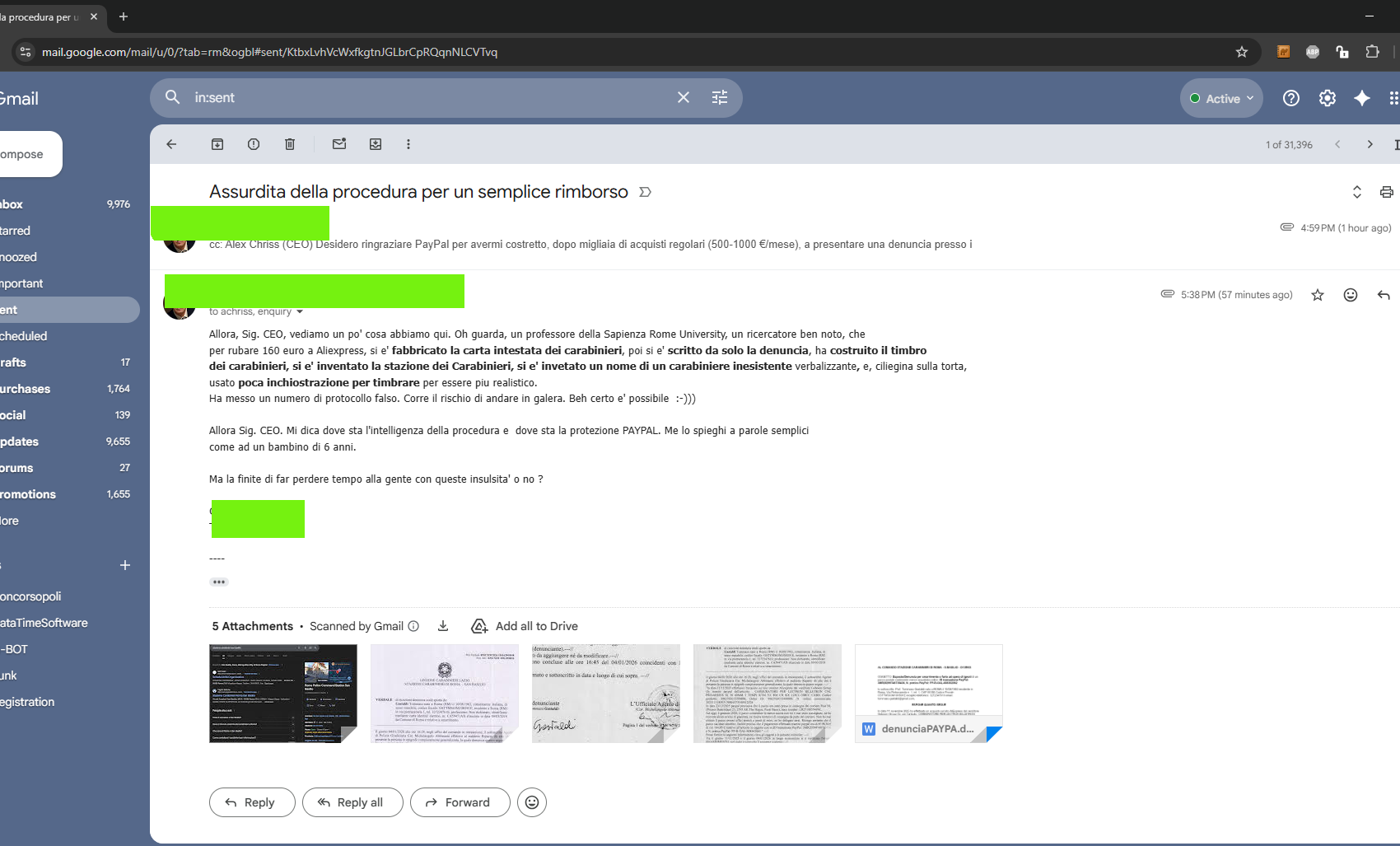Move the conversation to another folder
Screen dimensions: 1400x846
tap(376, 144)
